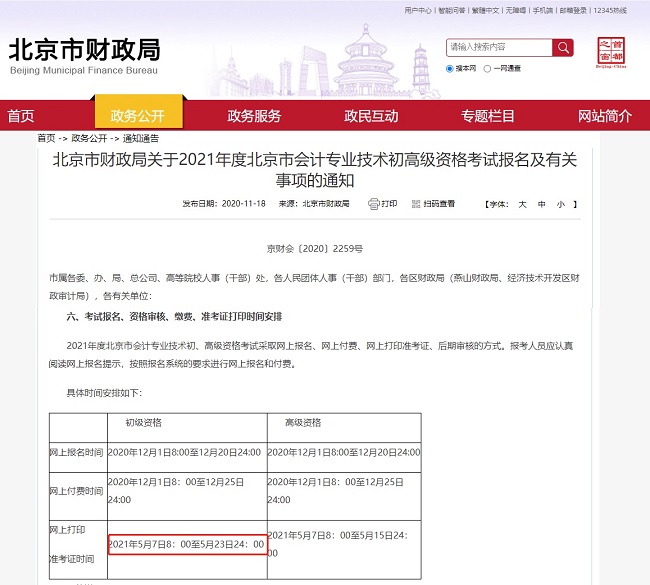This screenshot has height=585, width=650.
Task: Click the 12345热线 hotline link
Action: click(x=610, y=10)
